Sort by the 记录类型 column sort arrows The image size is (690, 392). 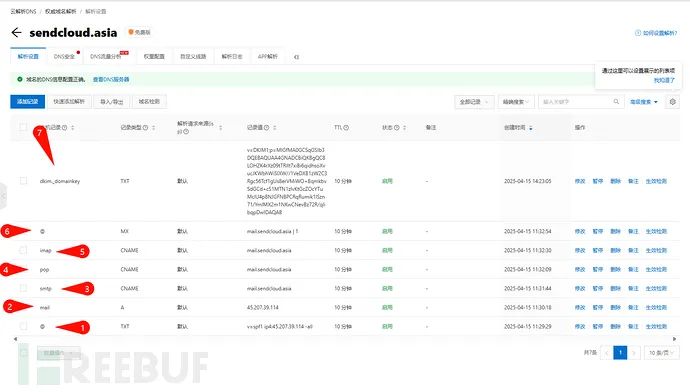point(154,128)
